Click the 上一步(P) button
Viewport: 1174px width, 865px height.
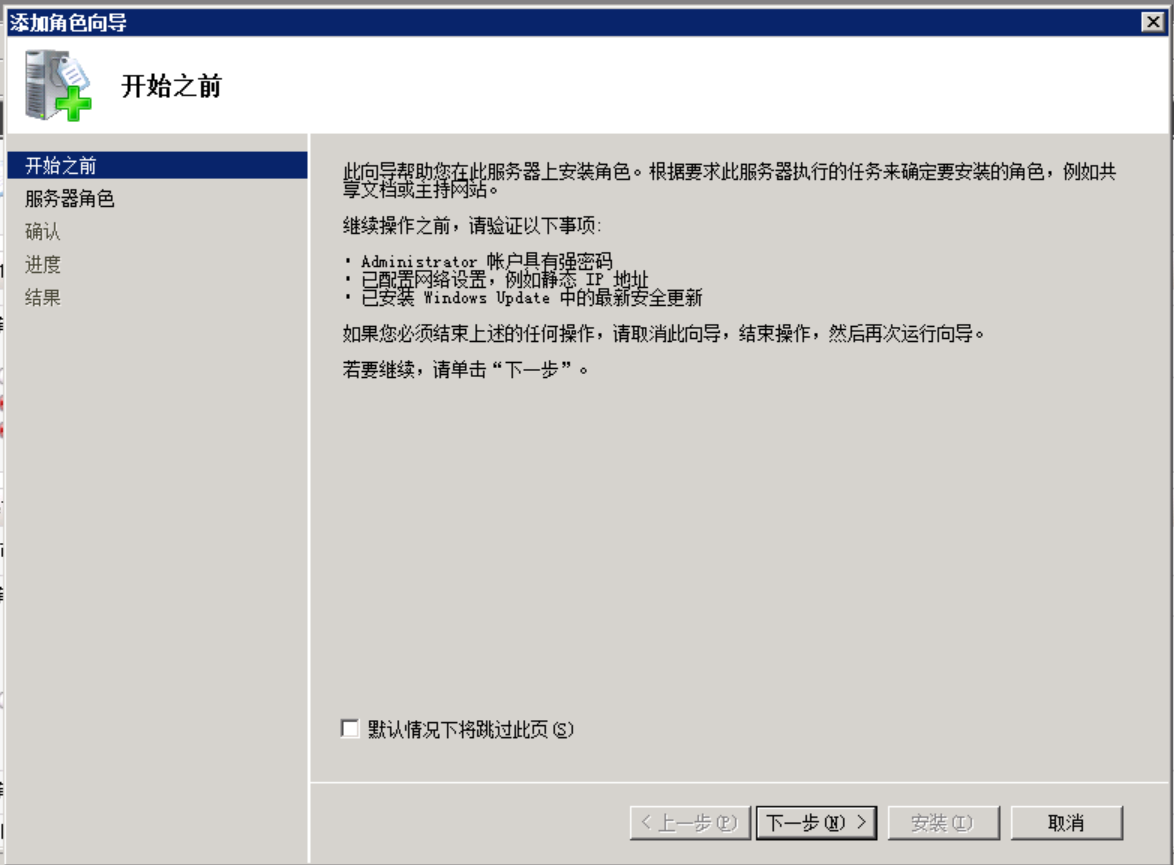(x=690, y=823)
